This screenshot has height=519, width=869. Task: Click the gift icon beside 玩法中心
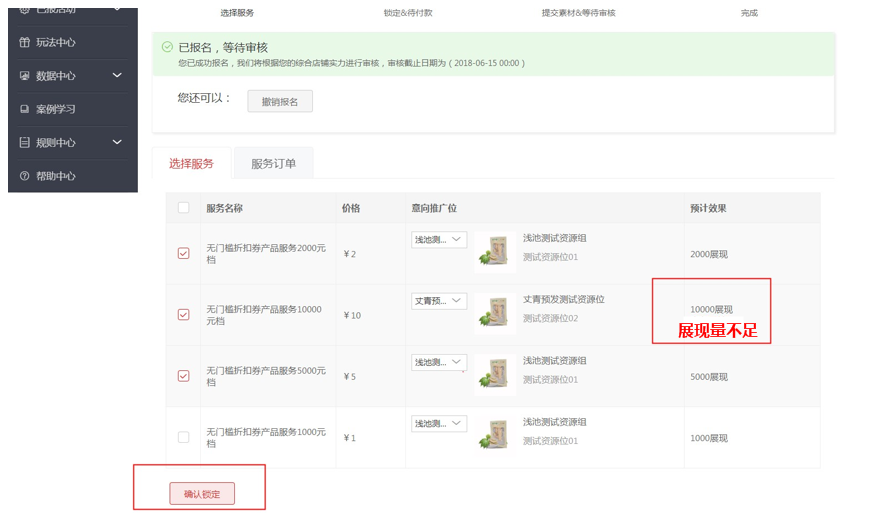[x=25, y=42]
